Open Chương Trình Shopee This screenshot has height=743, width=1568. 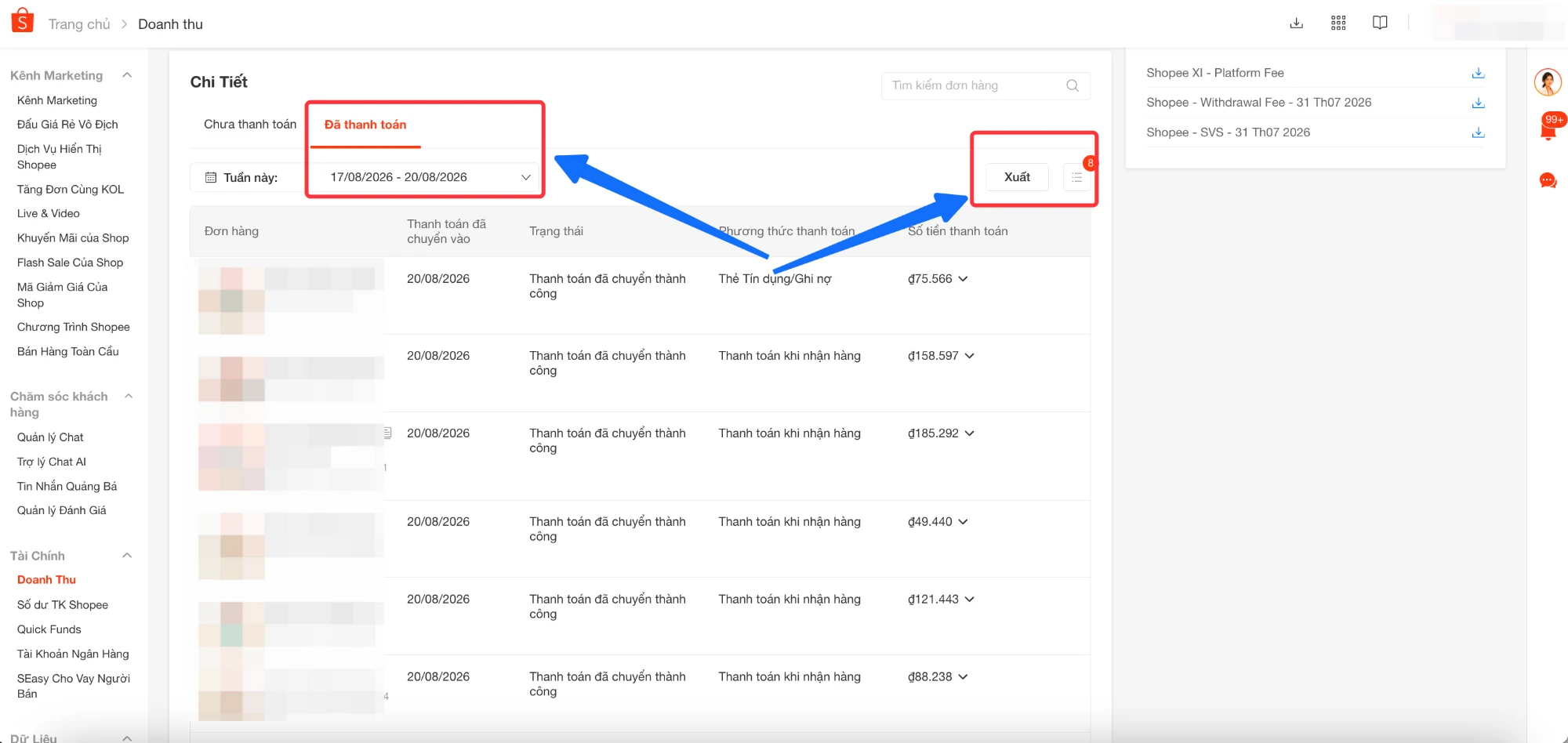tap(74, 327)
